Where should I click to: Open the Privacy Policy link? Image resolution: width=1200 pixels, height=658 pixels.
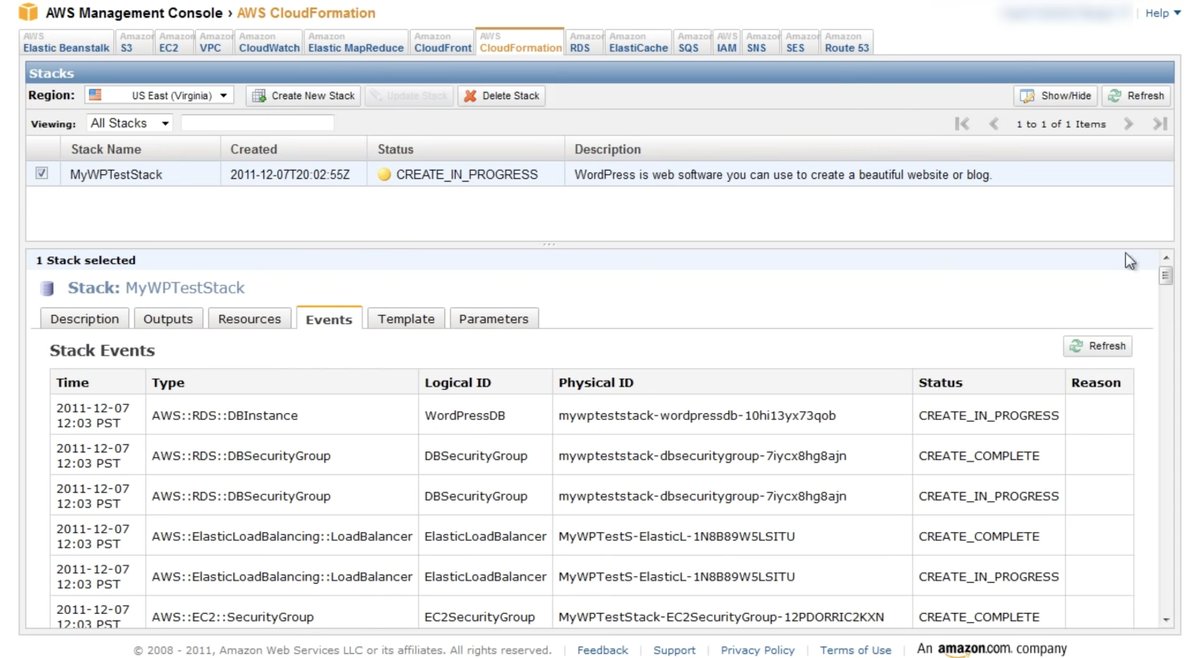[758, 650]
